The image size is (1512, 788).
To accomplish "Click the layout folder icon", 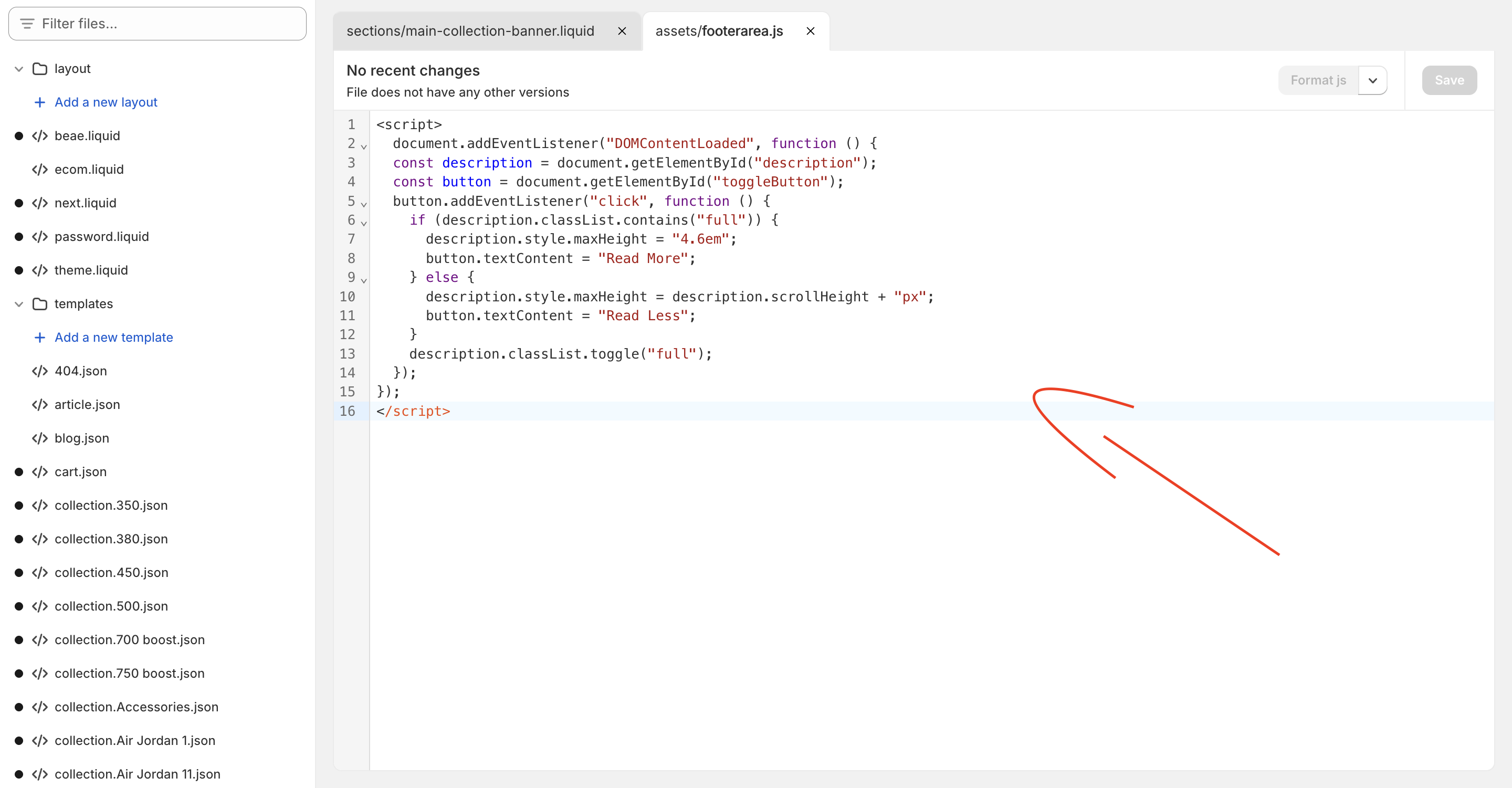I will click(40, 69).
